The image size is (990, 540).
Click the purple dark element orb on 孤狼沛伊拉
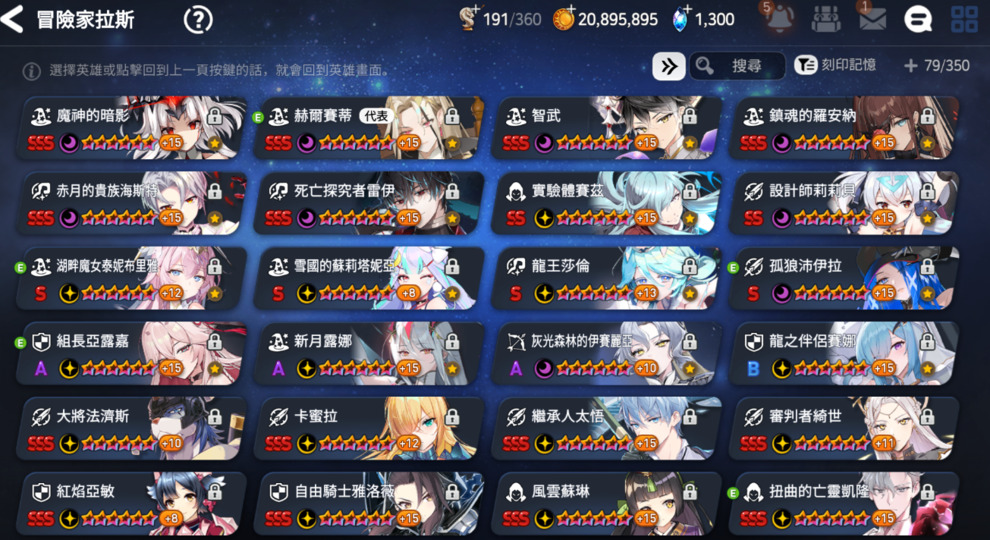782,294
